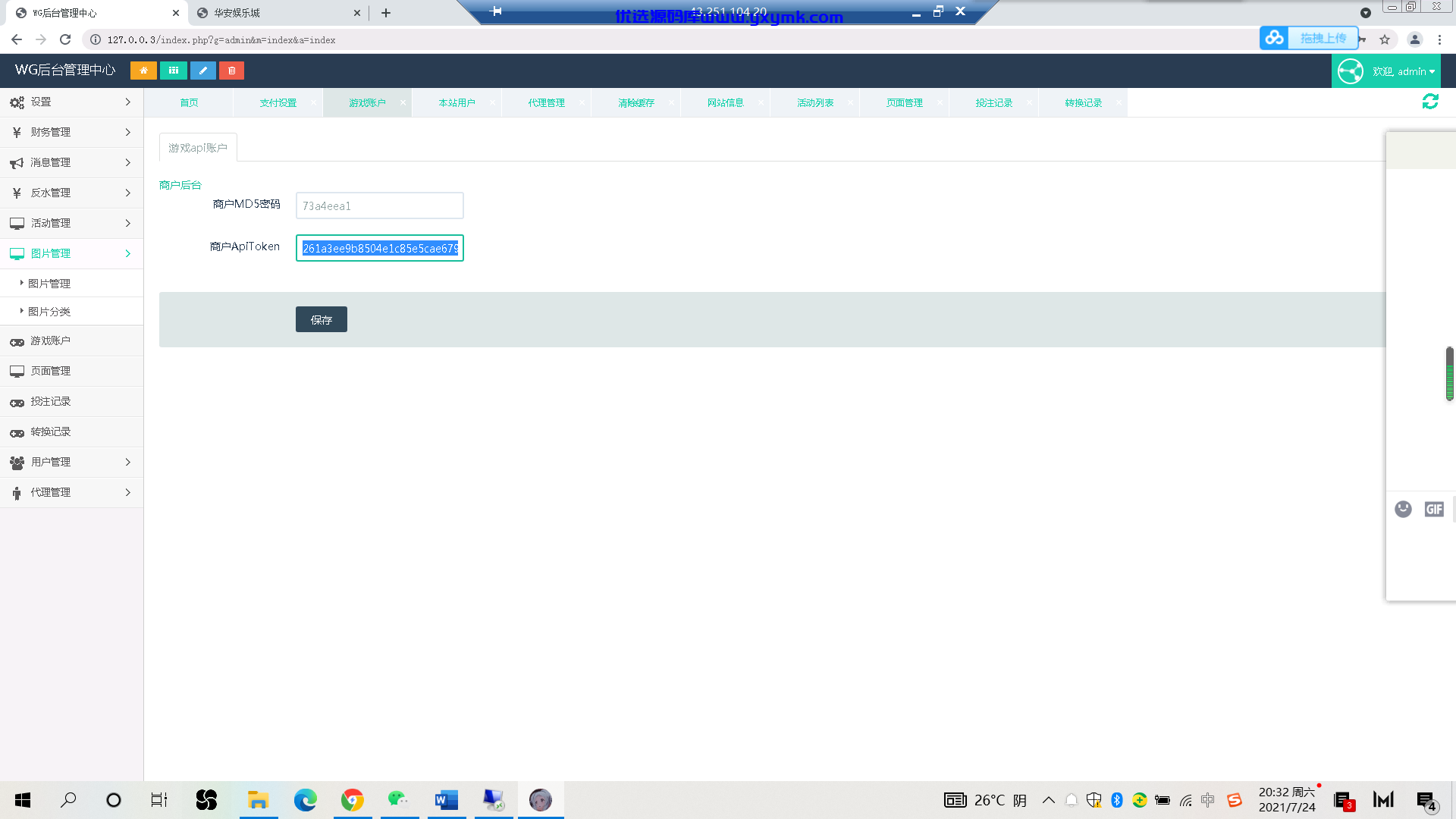Collapse the 图片管理 sidebar menu
The image size is (1456, 819).
[x=72, y=253]
